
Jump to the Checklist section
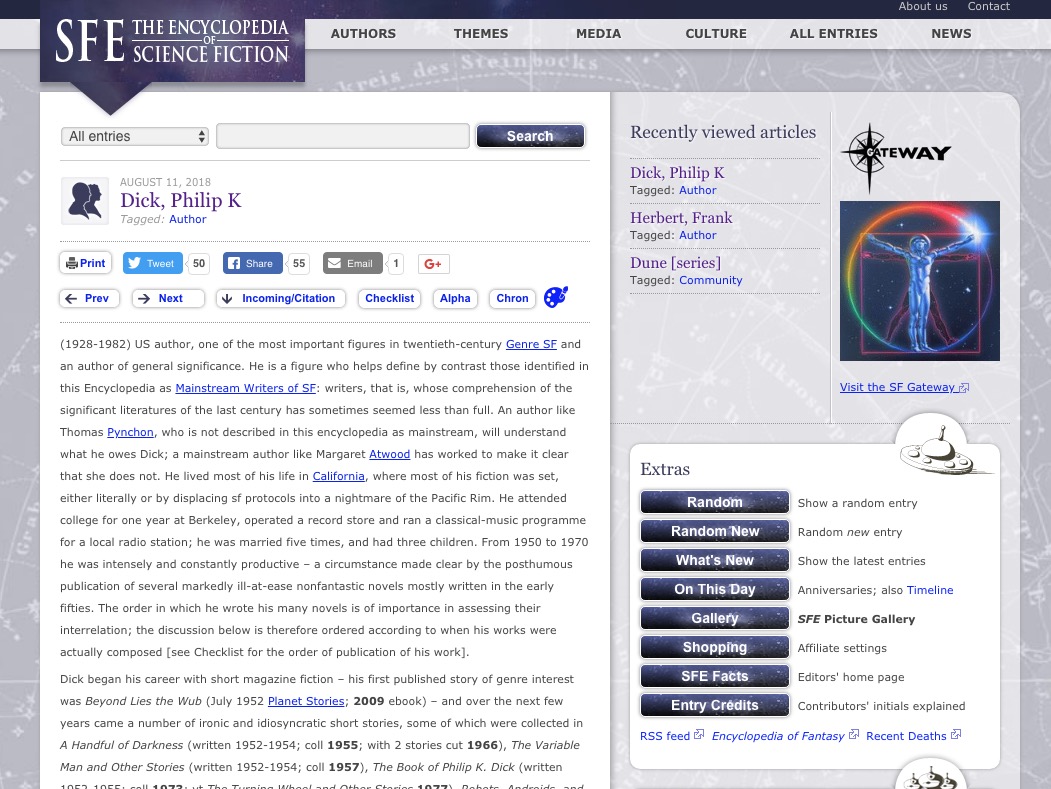coord(389,298)
